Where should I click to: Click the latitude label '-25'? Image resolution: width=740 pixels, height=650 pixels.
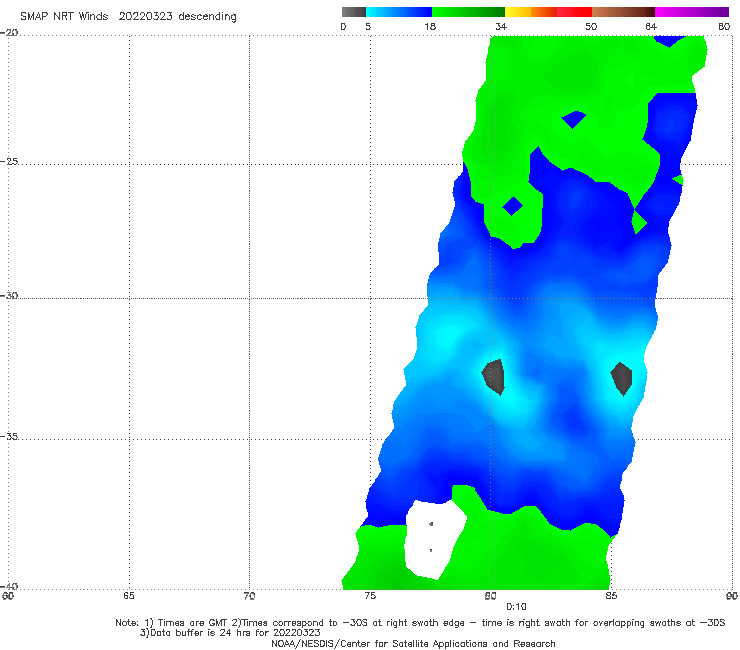click(x=9, y=161)
